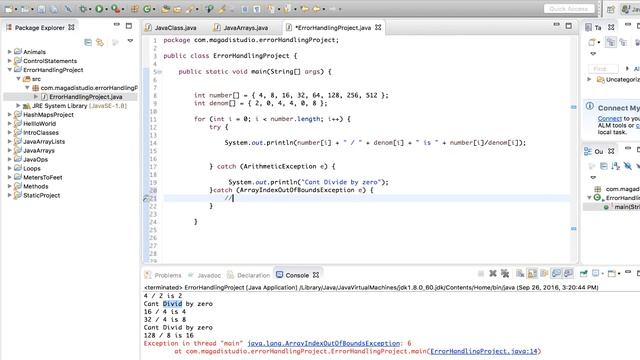
Task: Click the Open Task icon in toolbar
Action: [x=177, y=9]
